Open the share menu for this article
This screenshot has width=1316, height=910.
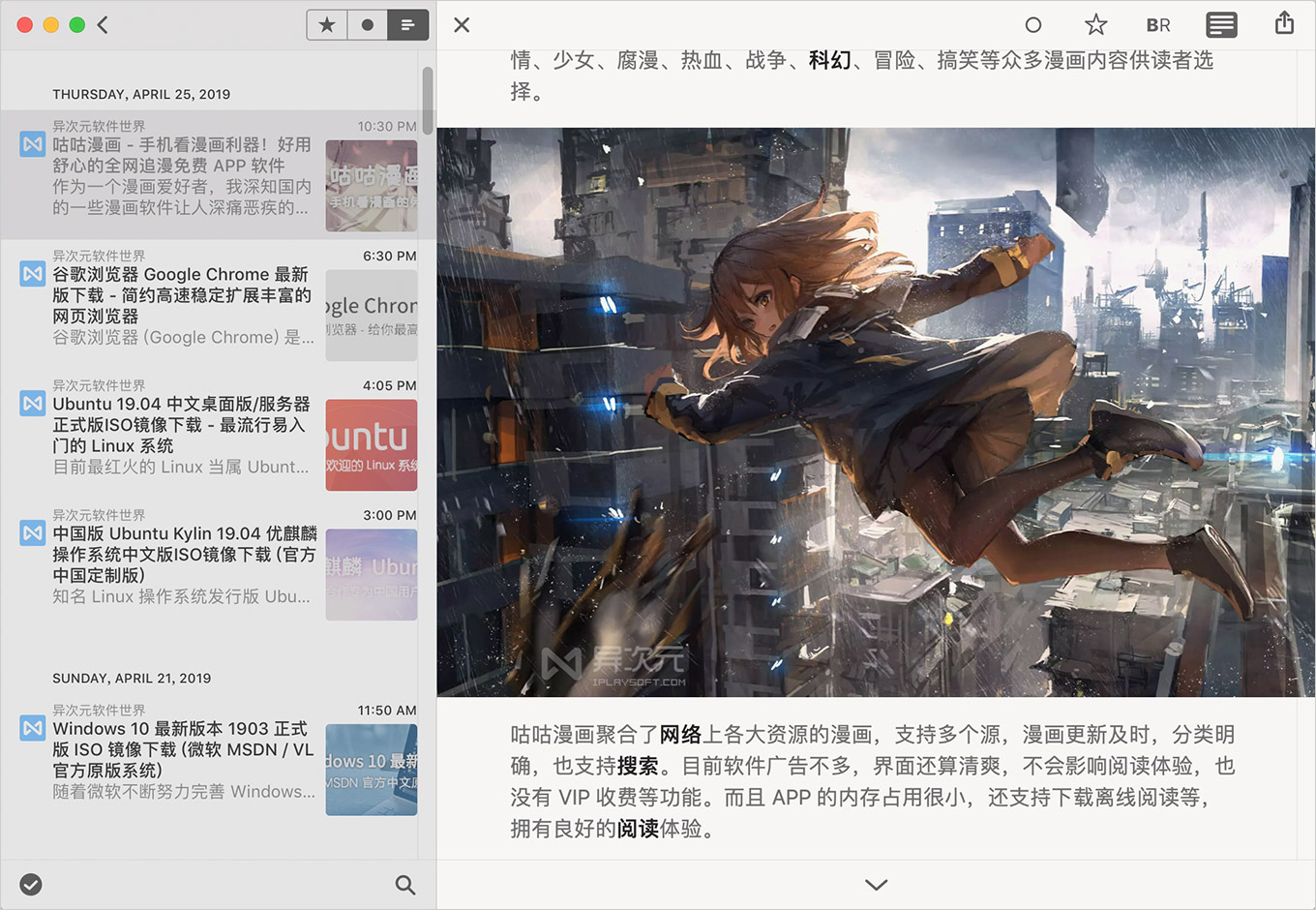click(1283, 24)
